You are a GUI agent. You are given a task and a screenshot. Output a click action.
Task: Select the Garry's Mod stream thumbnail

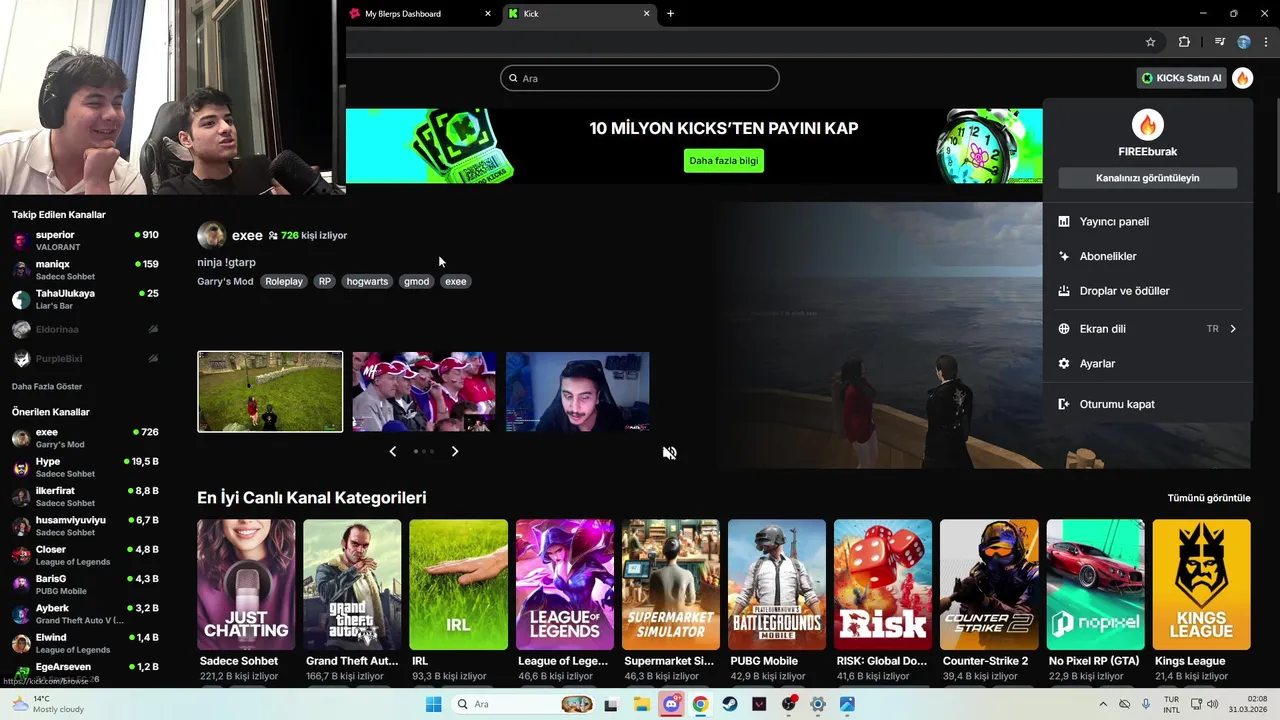[270, 392]
